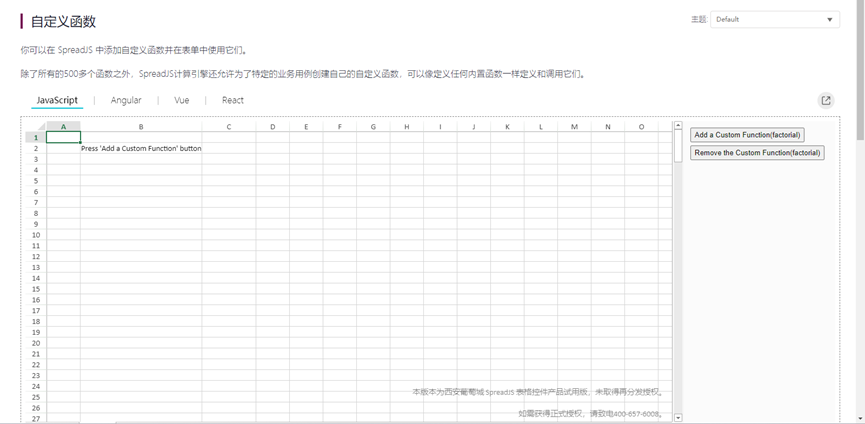Select column header K
The image size is (865, 424).
pos(508,127)
